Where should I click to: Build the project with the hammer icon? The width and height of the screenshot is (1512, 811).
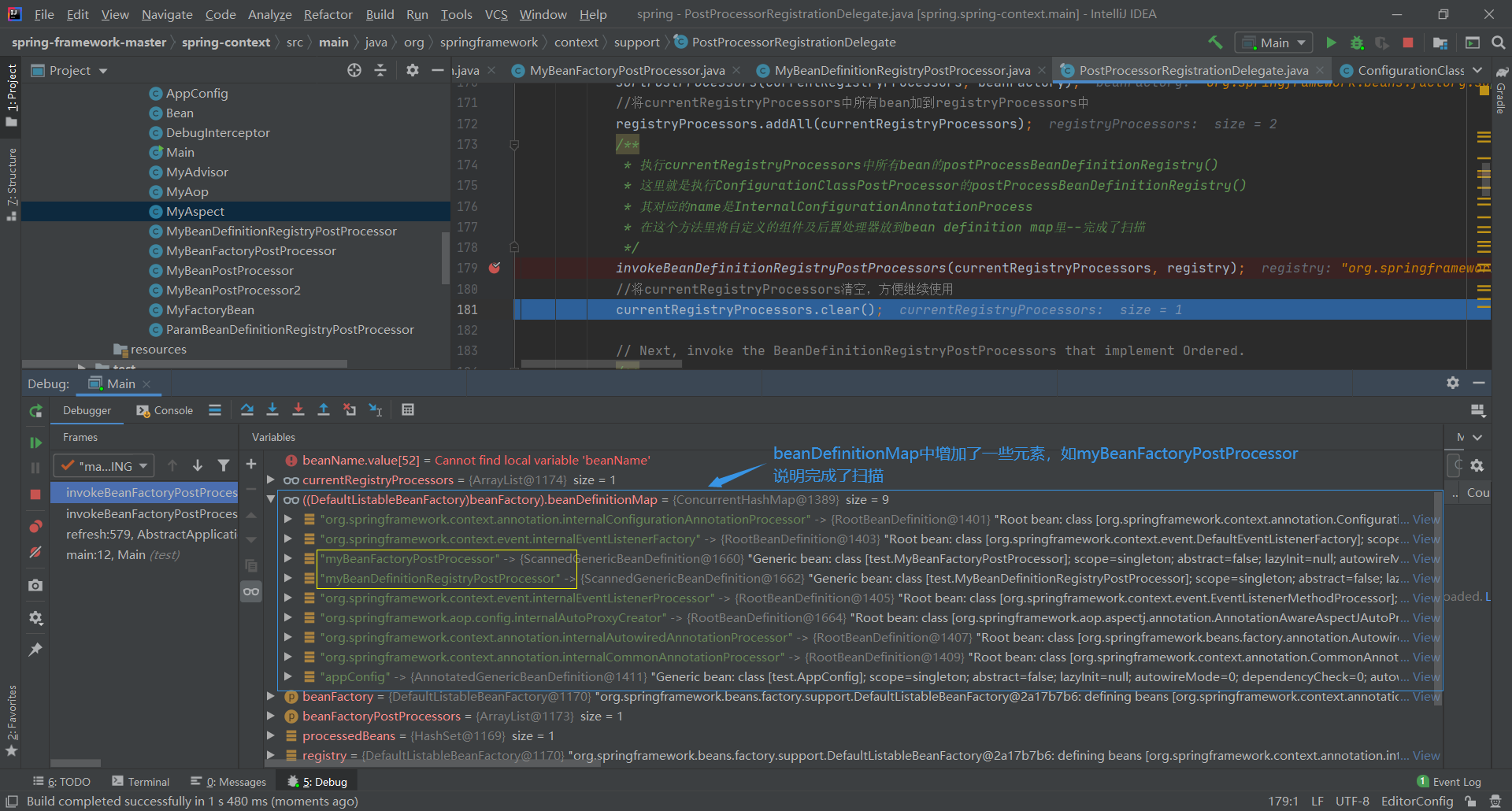pos(1215,43)
